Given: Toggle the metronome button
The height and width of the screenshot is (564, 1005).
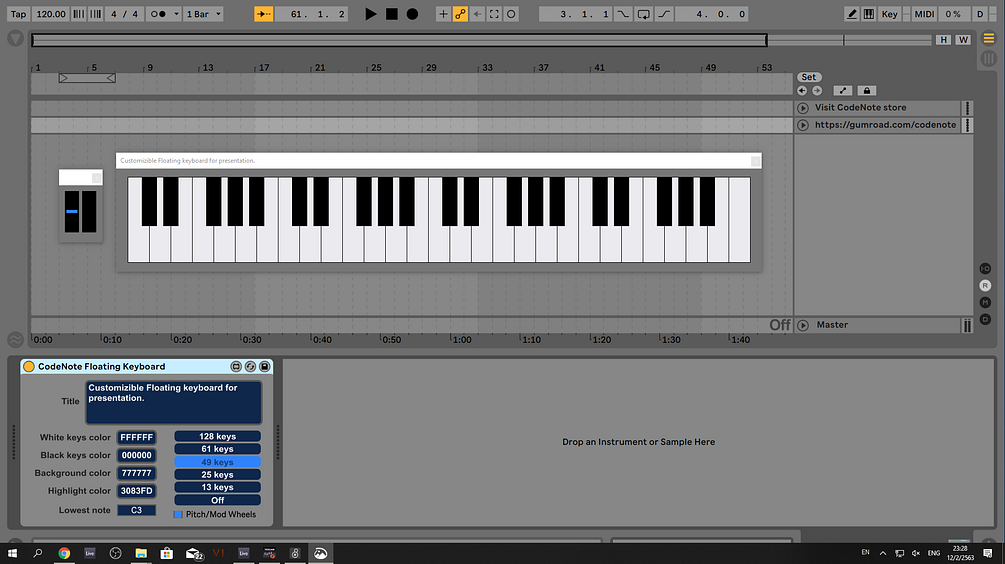Looking at the screenshot, I should point(158,13).
